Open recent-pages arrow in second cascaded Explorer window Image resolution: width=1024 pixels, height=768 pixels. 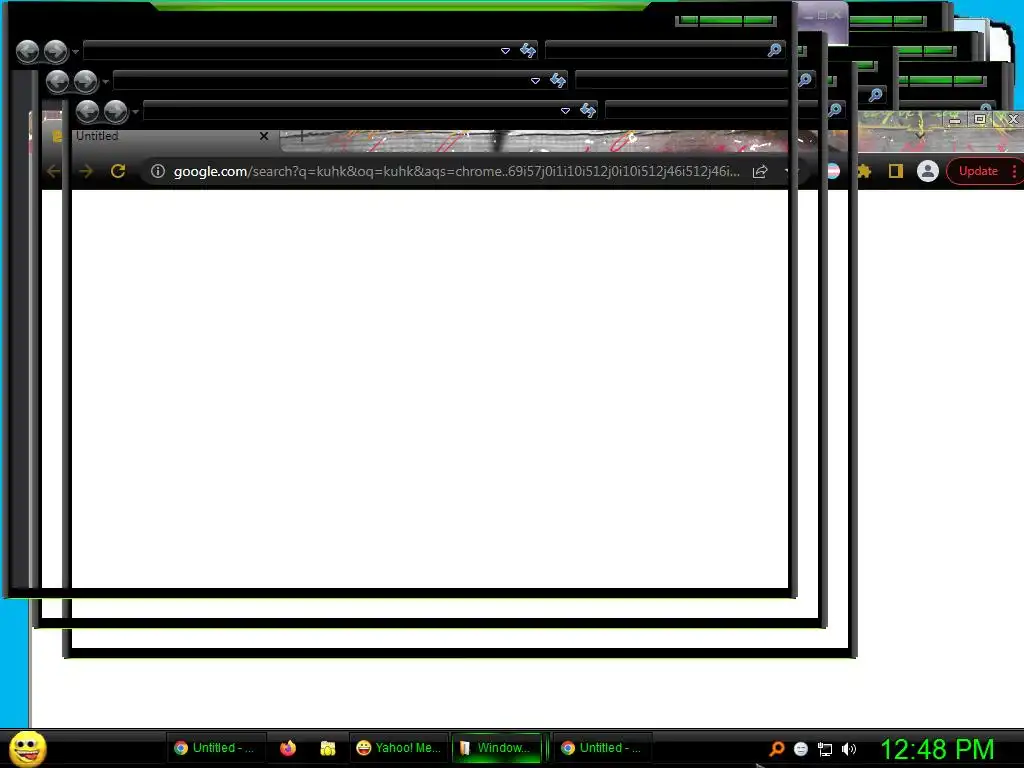pos(106,82)
